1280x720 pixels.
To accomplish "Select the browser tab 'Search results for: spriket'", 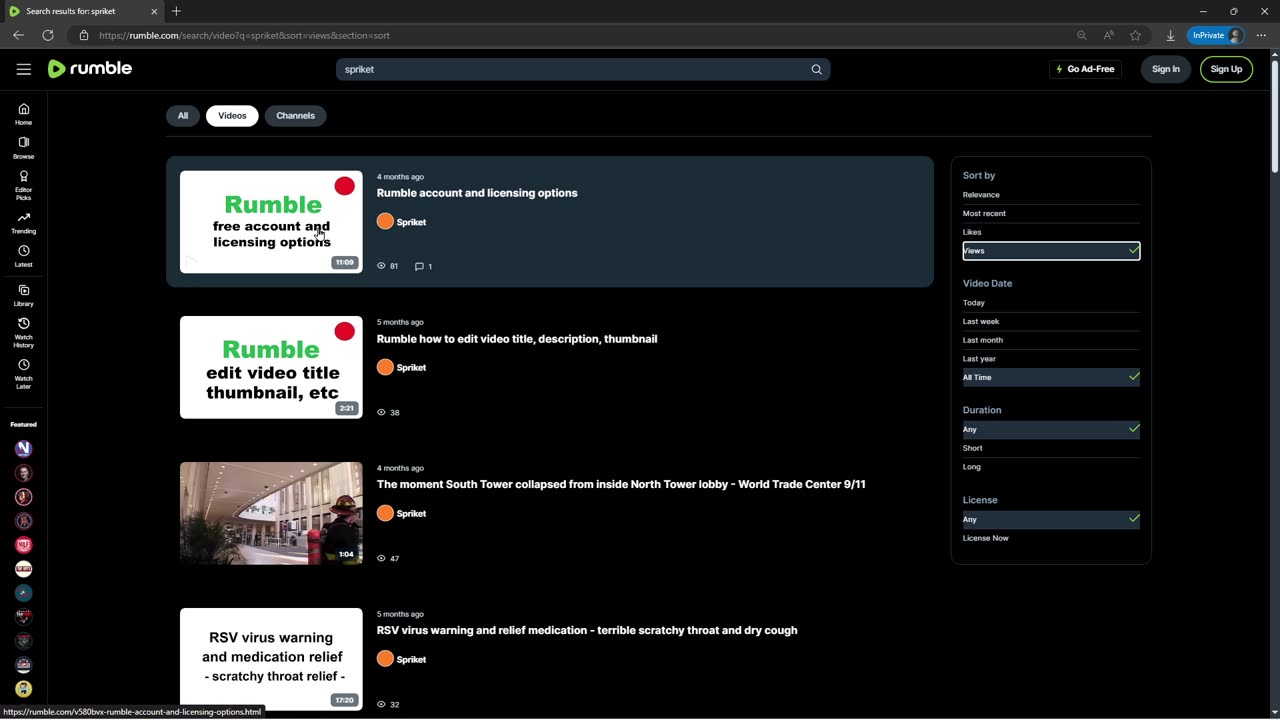I will point(83,11).
